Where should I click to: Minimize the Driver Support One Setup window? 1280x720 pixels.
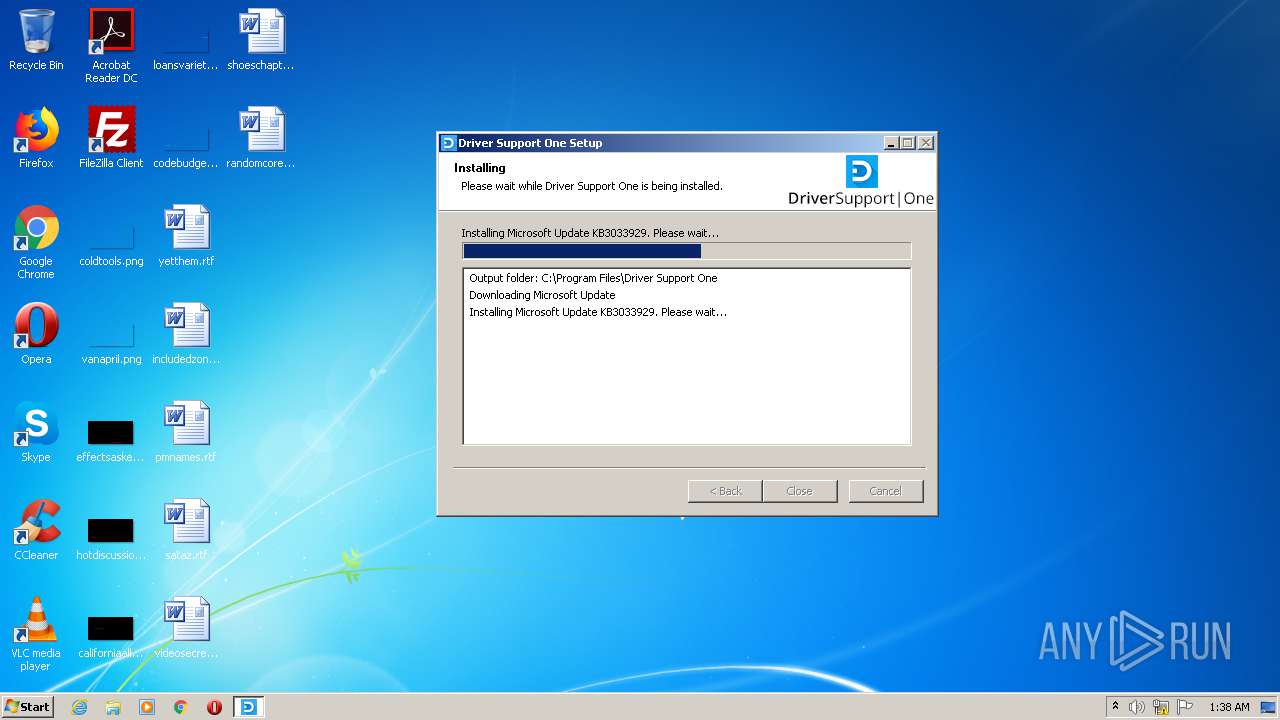pos(892,143)
